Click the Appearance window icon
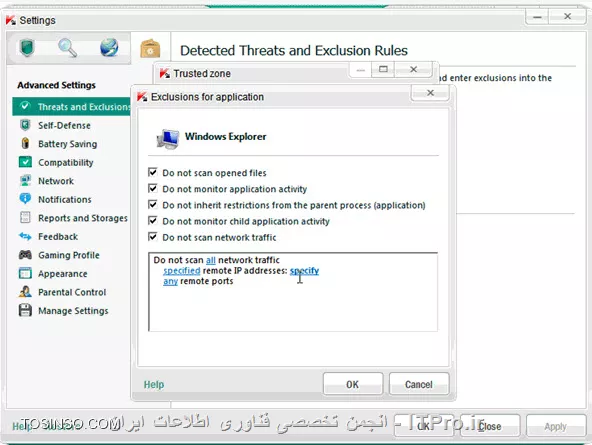Image resolution: width=592 pixels, height=445 pixels. click(x=25, y=273)
